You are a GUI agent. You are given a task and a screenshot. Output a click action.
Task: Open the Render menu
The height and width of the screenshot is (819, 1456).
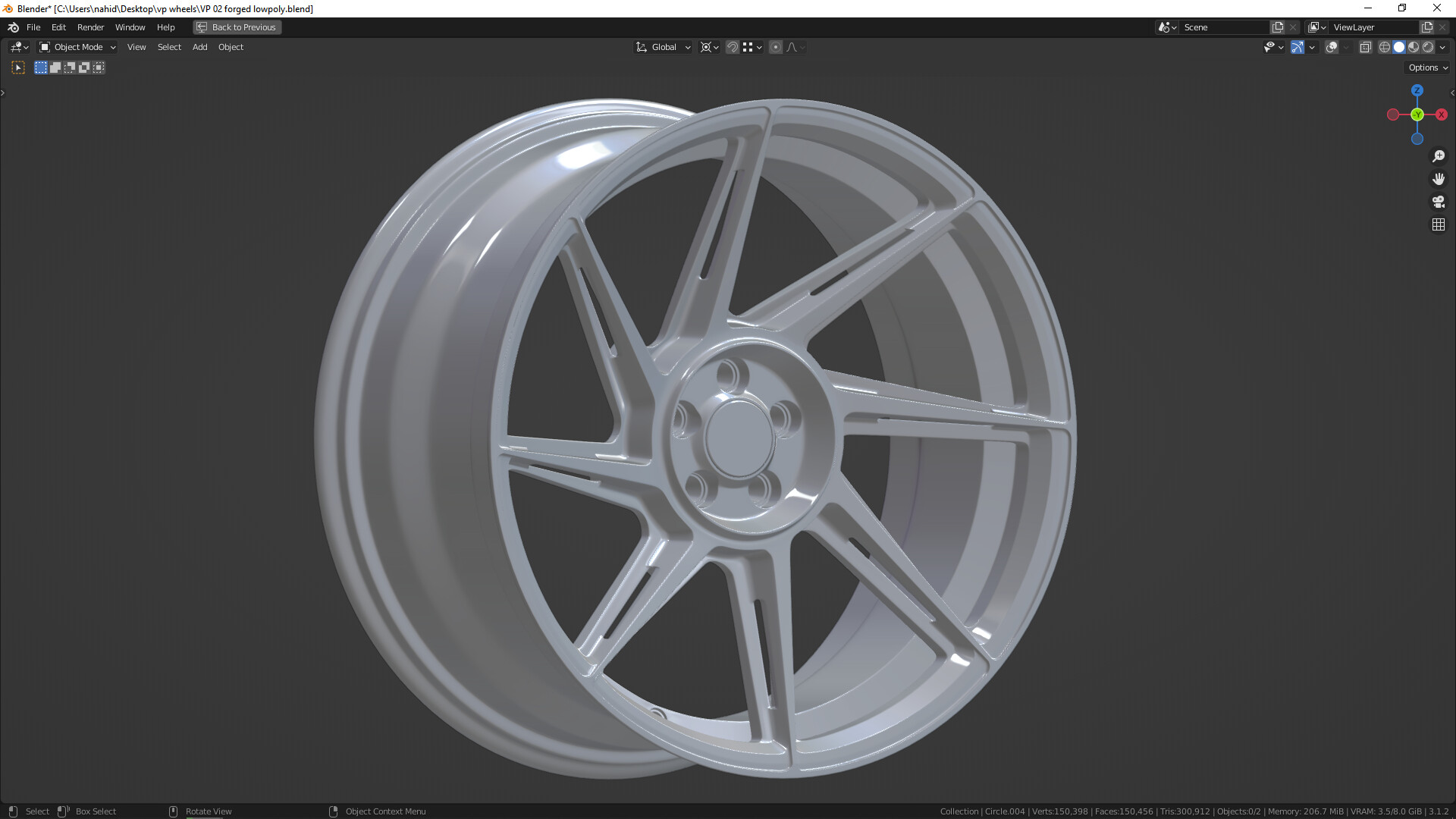90,27
